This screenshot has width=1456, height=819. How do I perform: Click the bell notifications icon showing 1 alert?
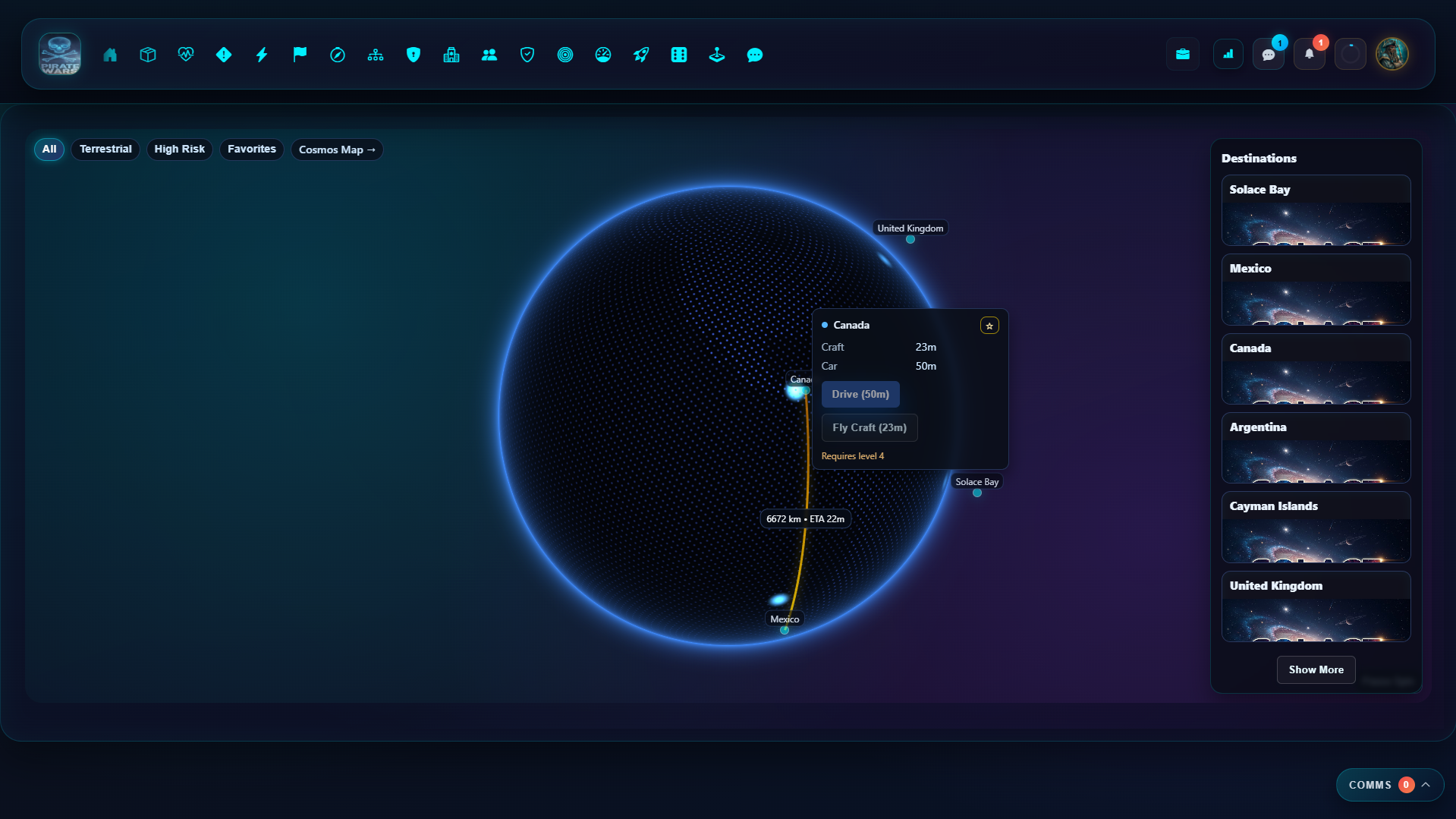click(1309, 54)
